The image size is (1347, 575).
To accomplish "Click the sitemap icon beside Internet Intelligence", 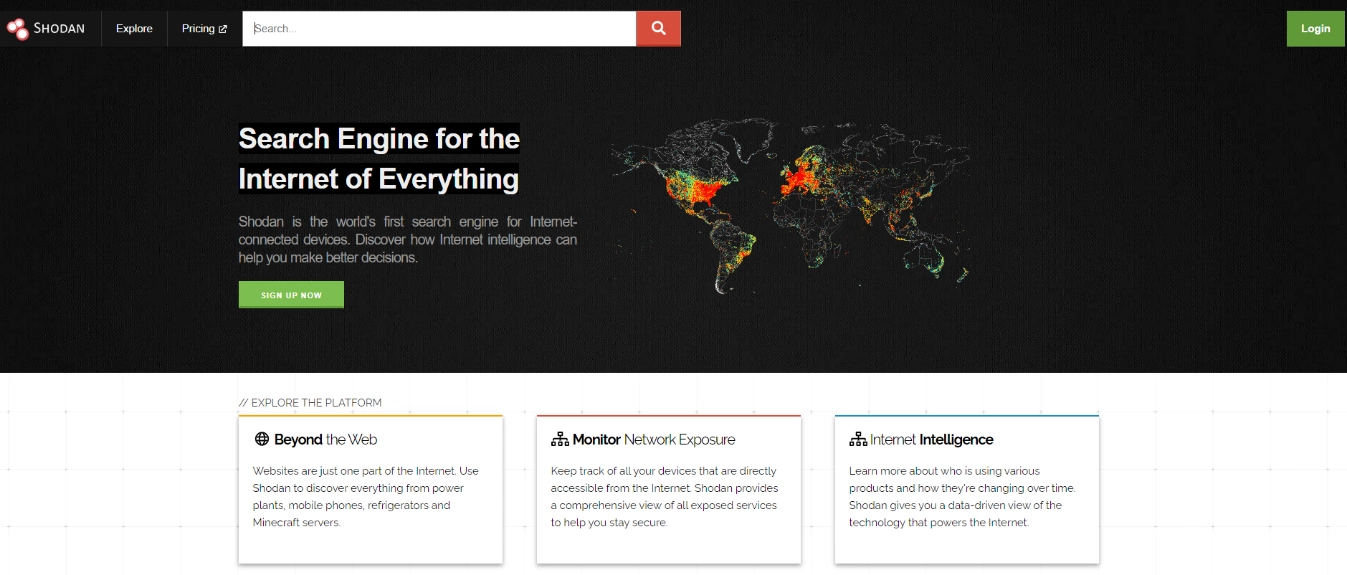I will click(858, 439).
